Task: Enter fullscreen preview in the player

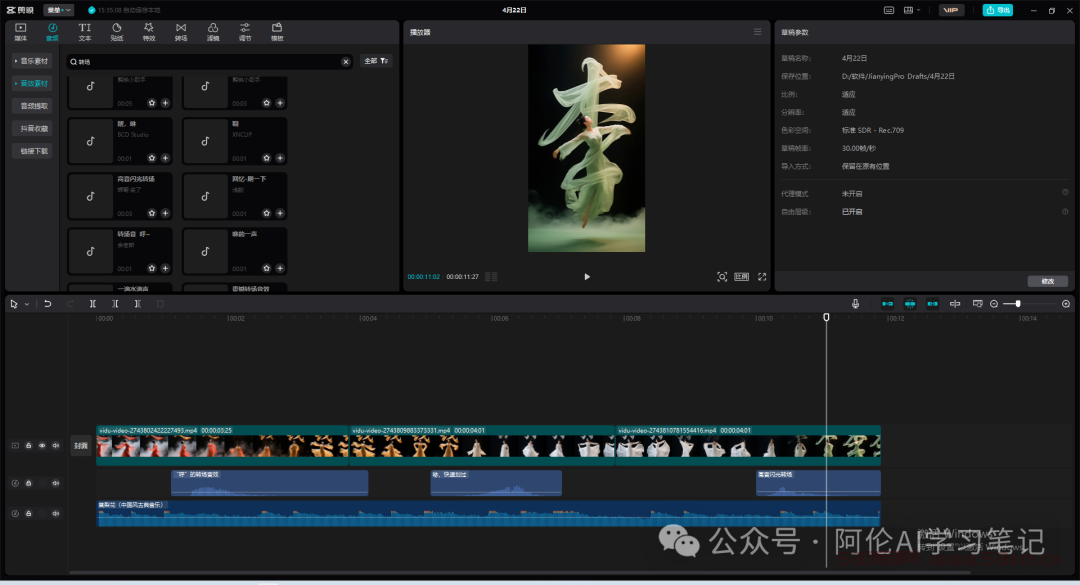Action: point(762,277)
